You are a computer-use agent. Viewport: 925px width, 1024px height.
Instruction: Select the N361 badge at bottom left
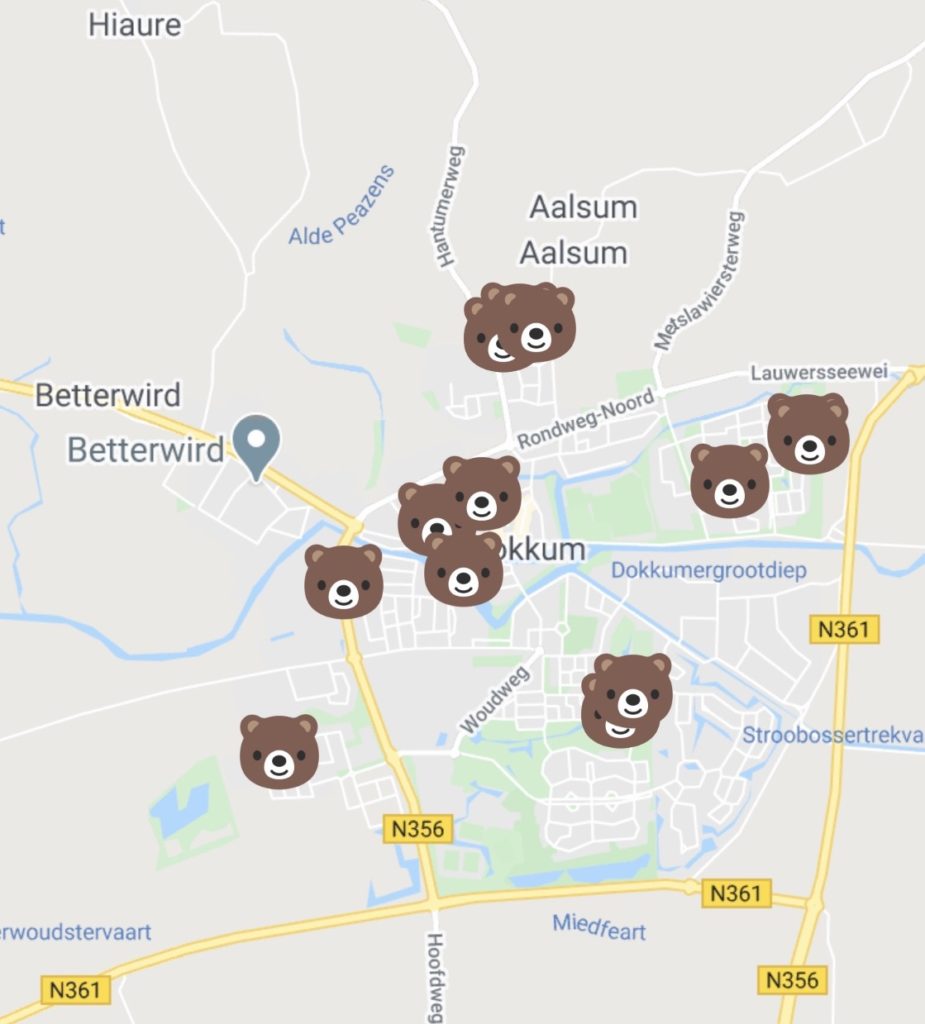click(75, 990)
